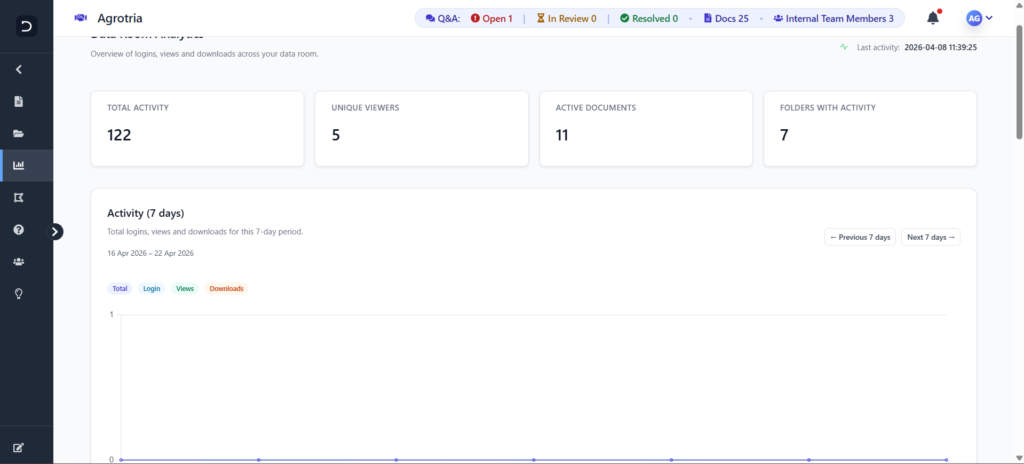Select Docs 25 in the top bar
This screenshot has width=1024, height=464.
coord(726,18)
